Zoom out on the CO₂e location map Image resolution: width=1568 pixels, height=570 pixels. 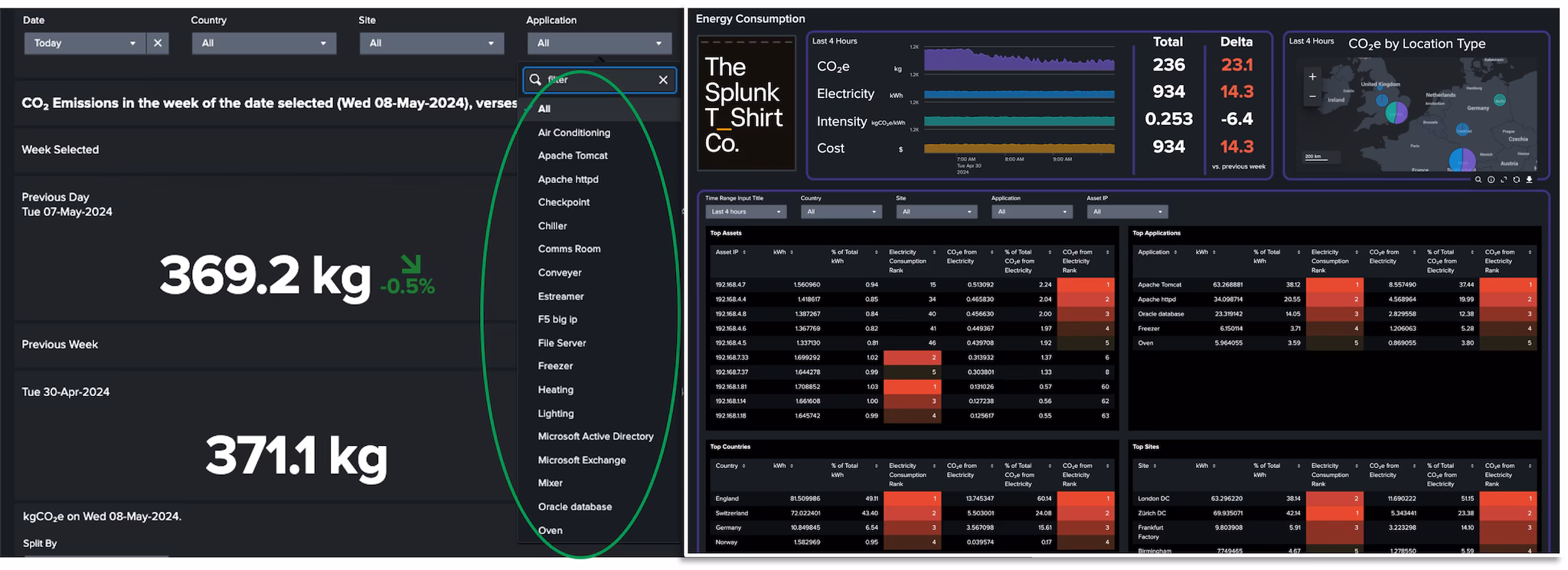1312,96
